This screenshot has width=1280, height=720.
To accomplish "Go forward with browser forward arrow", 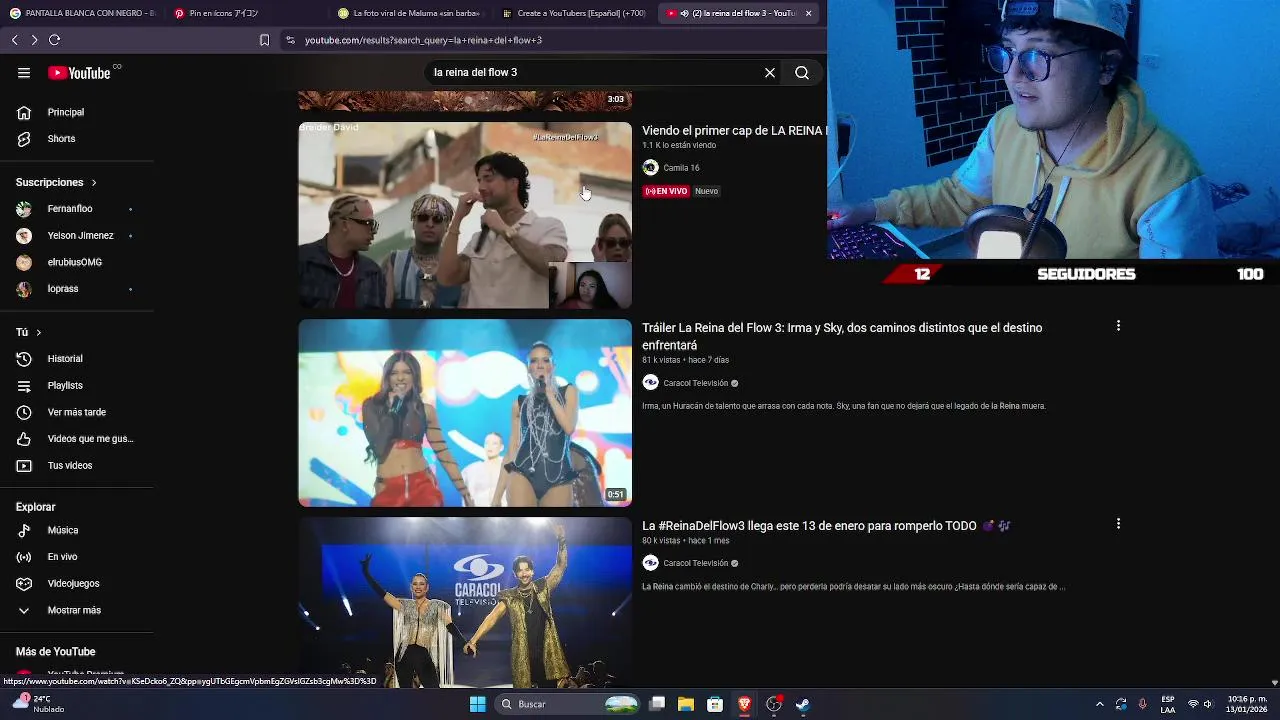I will [x=34, y=40].
